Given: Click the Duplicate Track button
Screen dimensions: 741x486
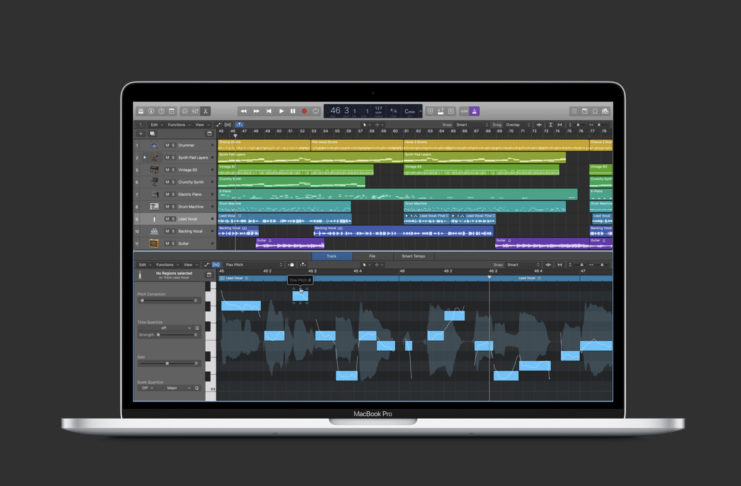Looking at the screenshot, I should click(x=152, y=134).
